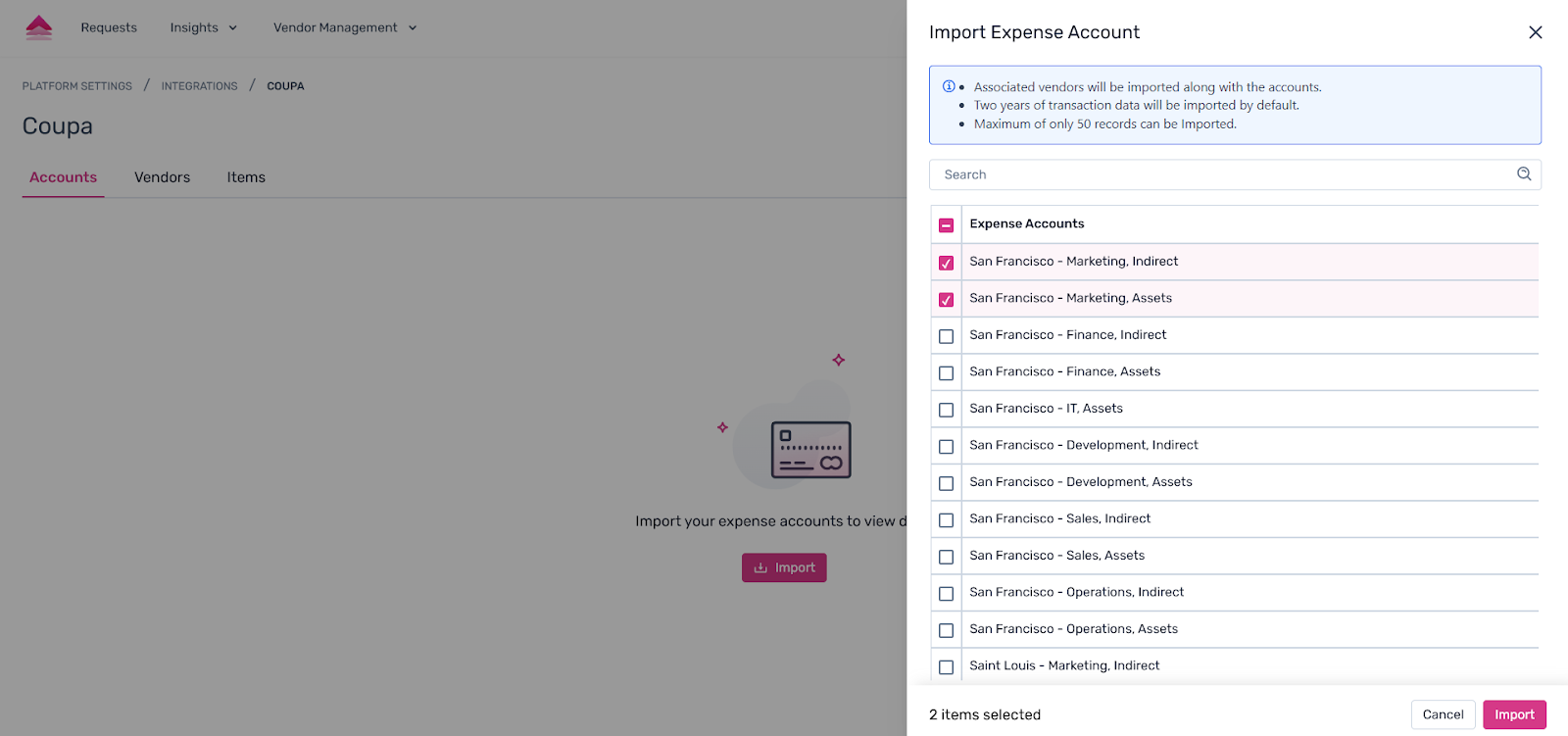This screenshot has height=736, width=1568.
Task: Check San Francisco - IT, Assets
Action: [946, 410]
